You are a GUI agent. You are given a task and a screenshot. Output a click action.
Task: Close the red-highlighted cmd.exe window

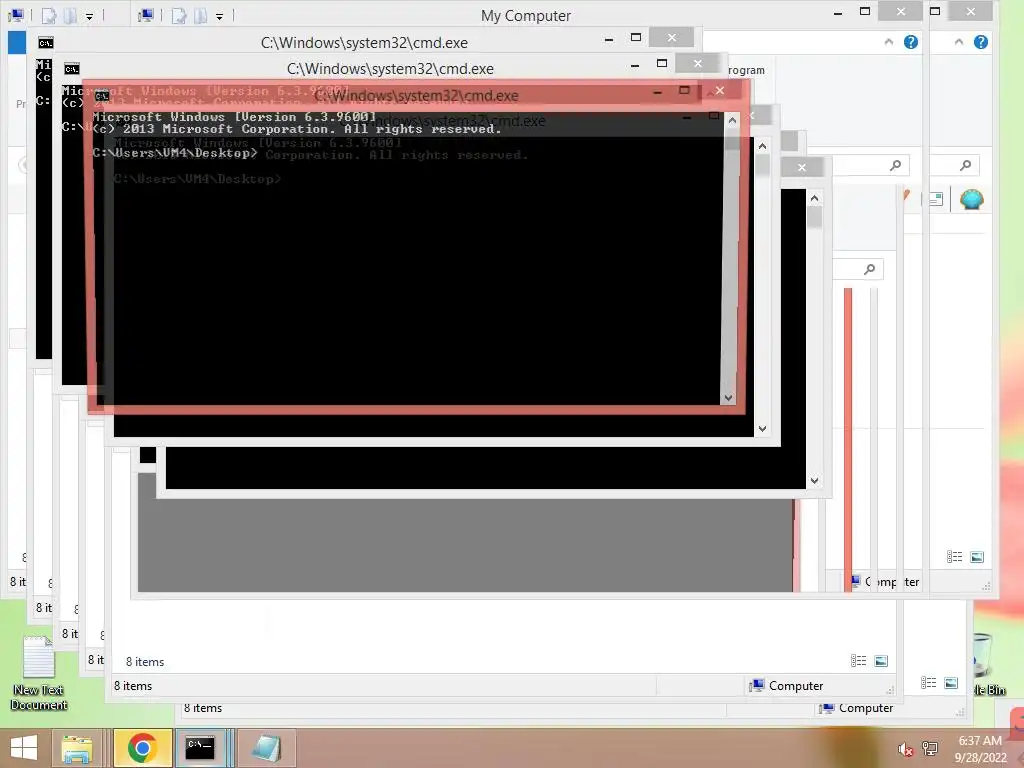coord(720,91)
